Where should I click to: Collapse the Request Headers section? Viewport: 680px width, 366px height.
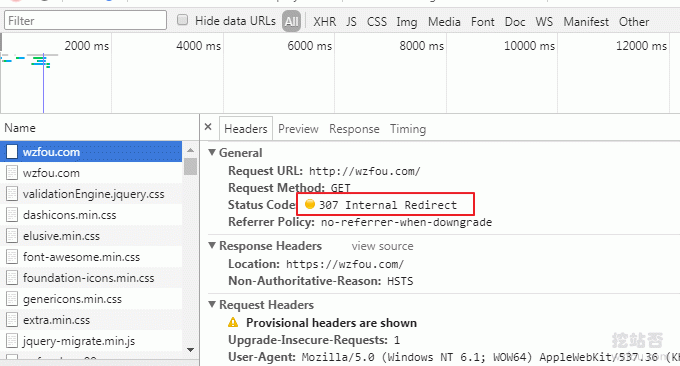pyautogui.click(x=212, y=304)
